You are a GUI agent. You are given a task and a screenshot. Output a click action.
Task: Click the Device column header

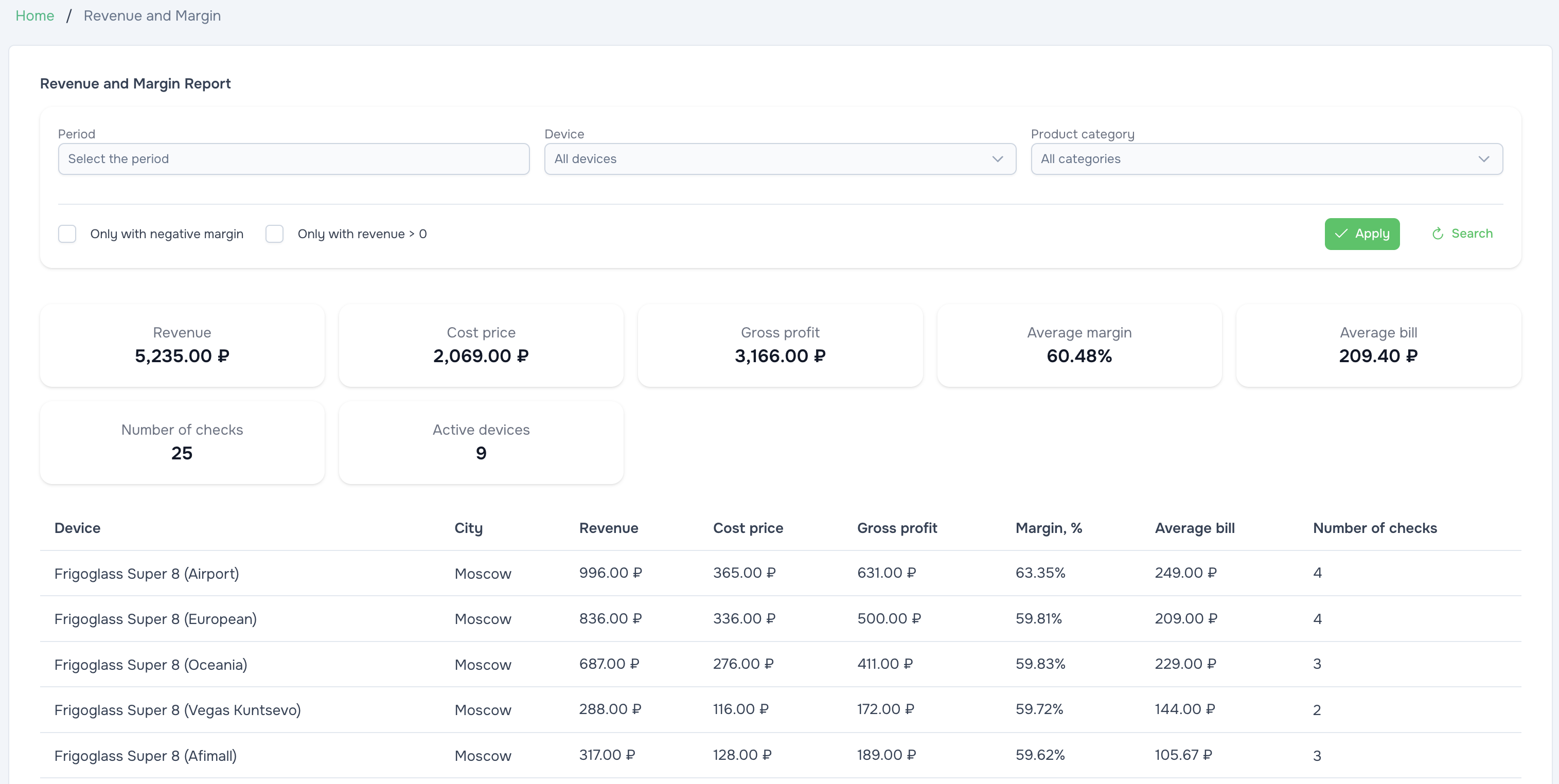click(x=78, y=528)
